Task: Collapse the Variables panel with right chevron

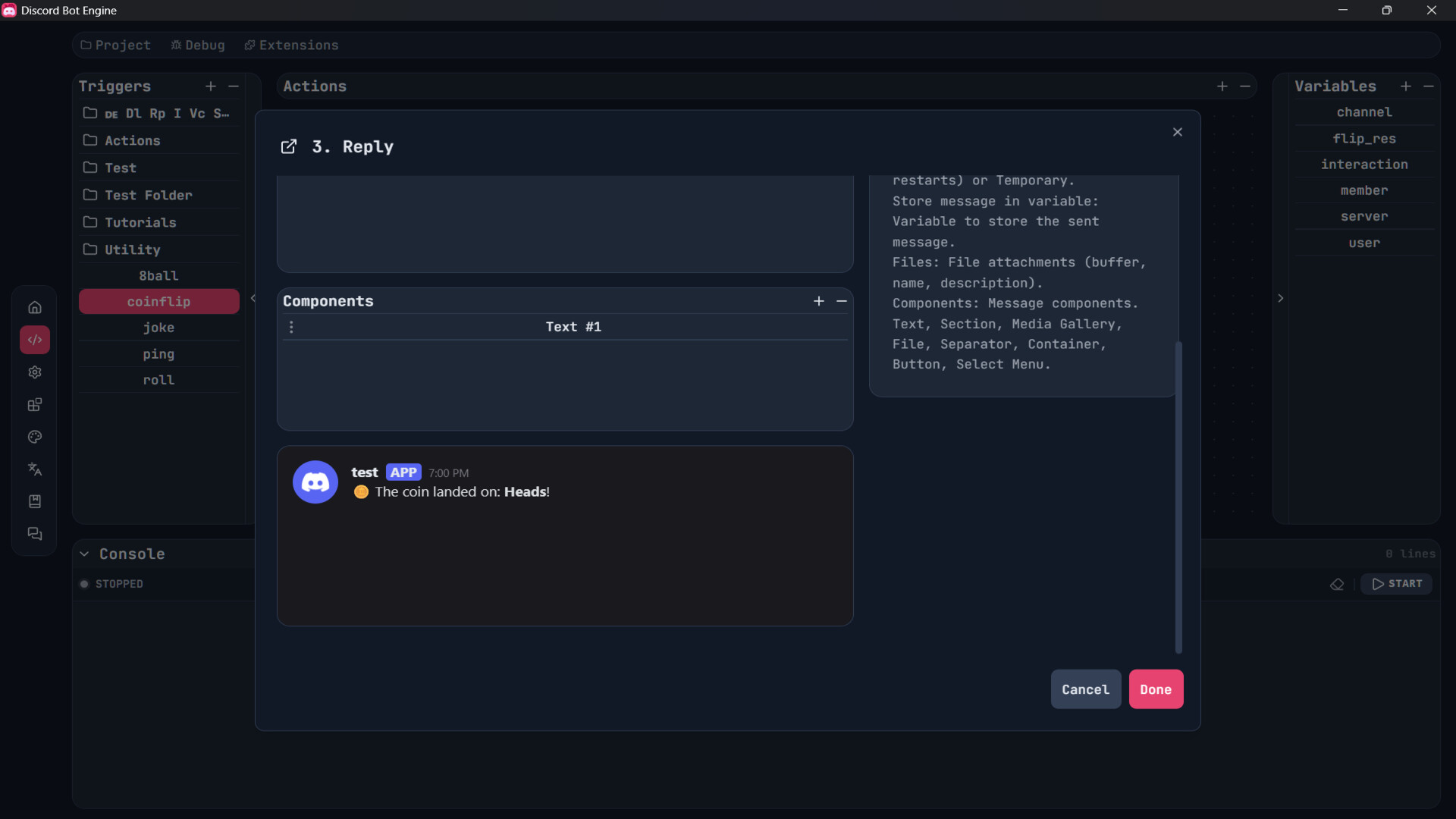Action: pyautogui.click(x=1281, y=298)
